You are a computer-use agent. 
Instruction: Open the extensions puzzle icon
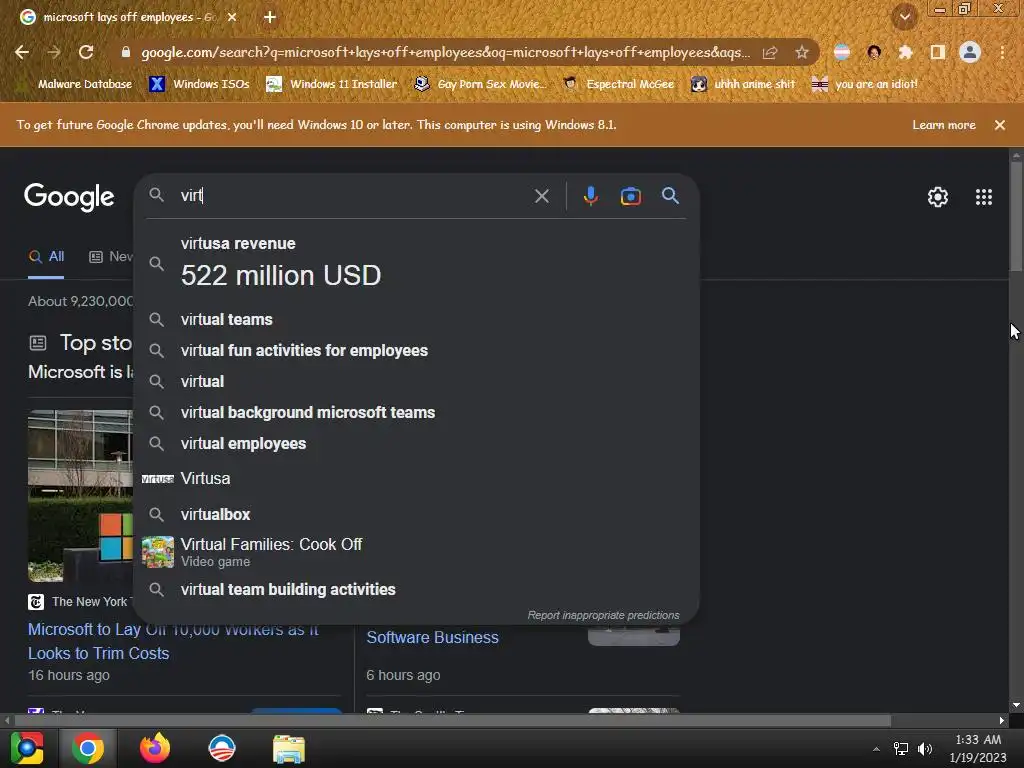point(905,52)
